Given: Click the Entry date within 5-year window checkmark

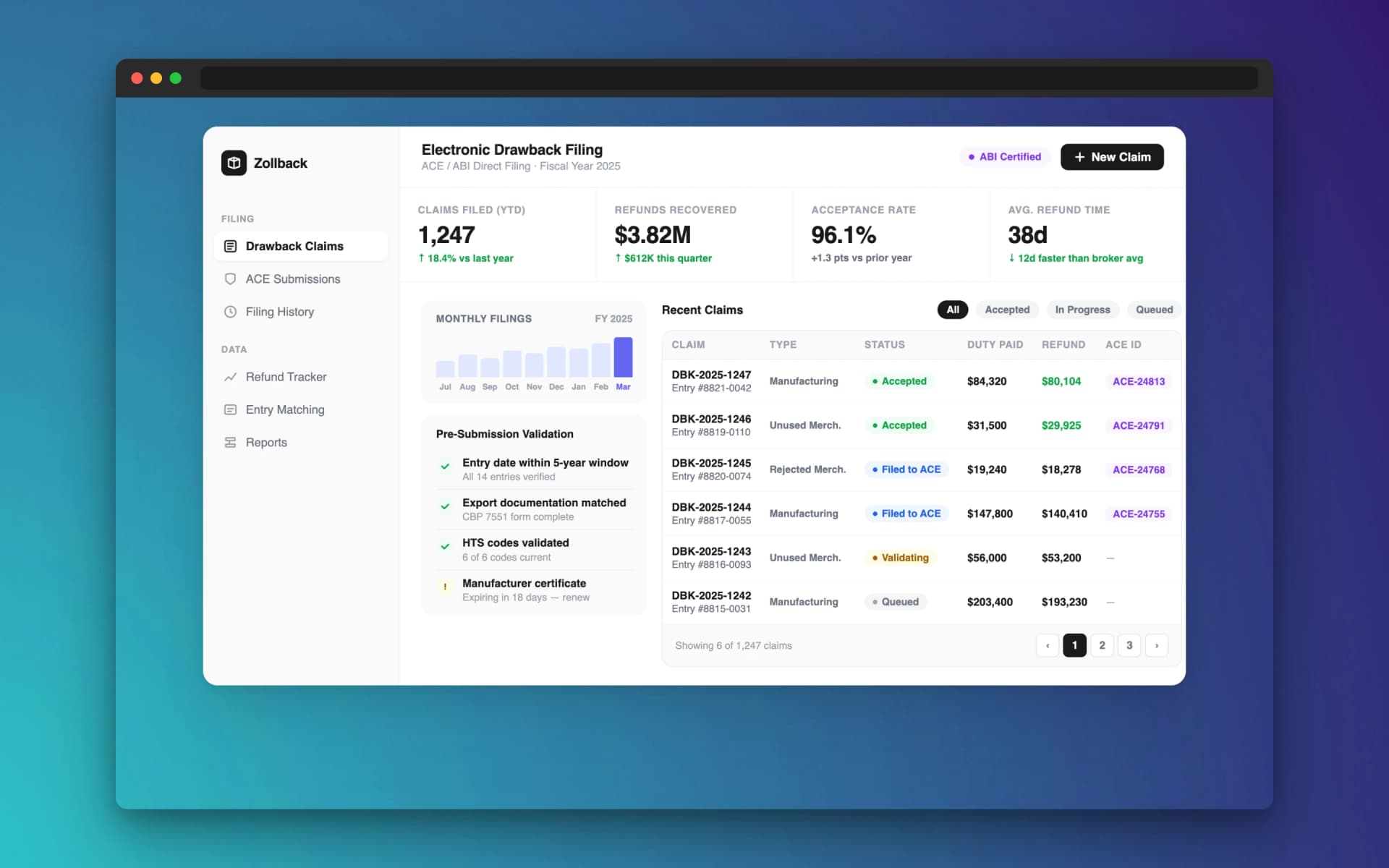Looking at the screenshot, I should coord(445,467).
